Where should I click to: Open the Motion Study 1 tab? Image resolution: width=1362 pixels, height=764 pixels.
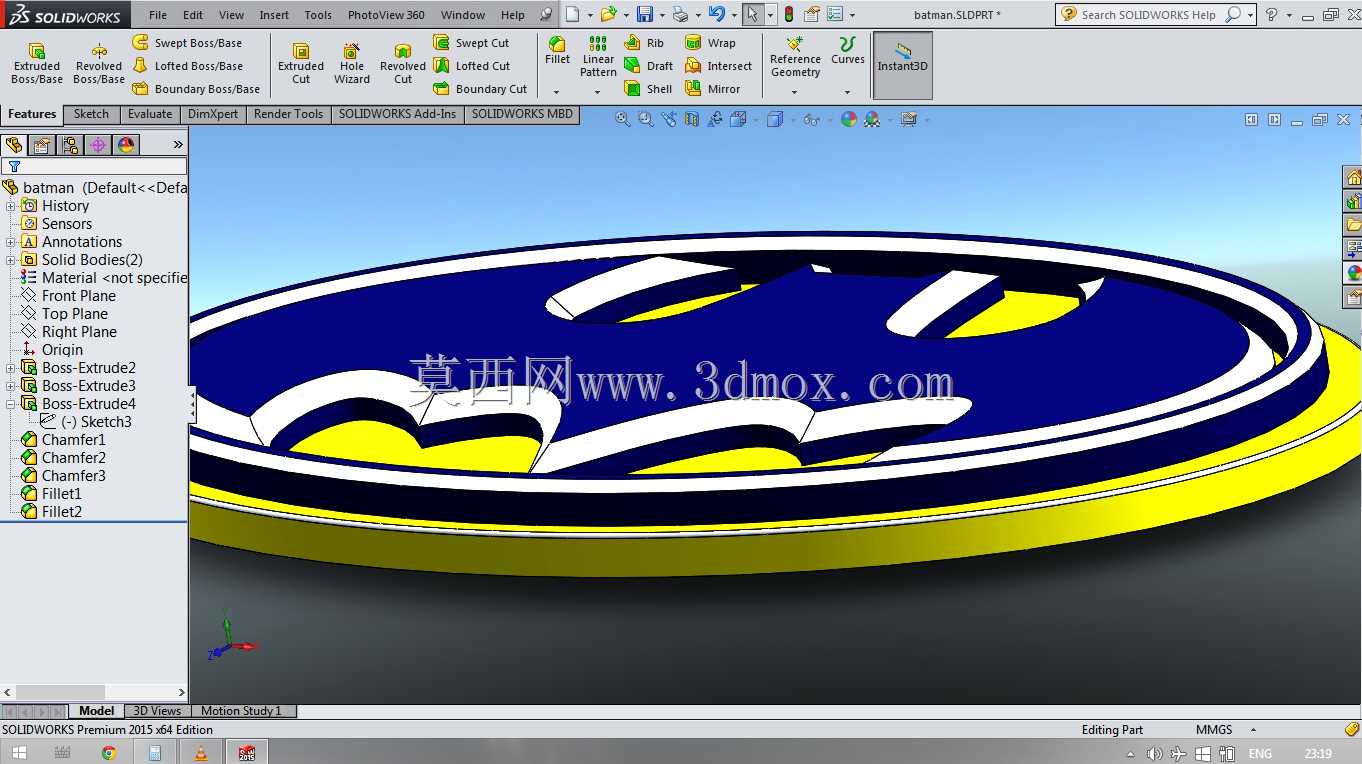[241, 711]
